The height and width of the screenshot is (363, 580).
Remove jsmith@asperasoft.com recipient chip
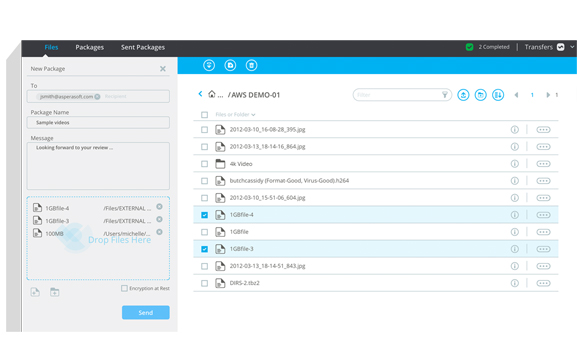coord(97,97)
